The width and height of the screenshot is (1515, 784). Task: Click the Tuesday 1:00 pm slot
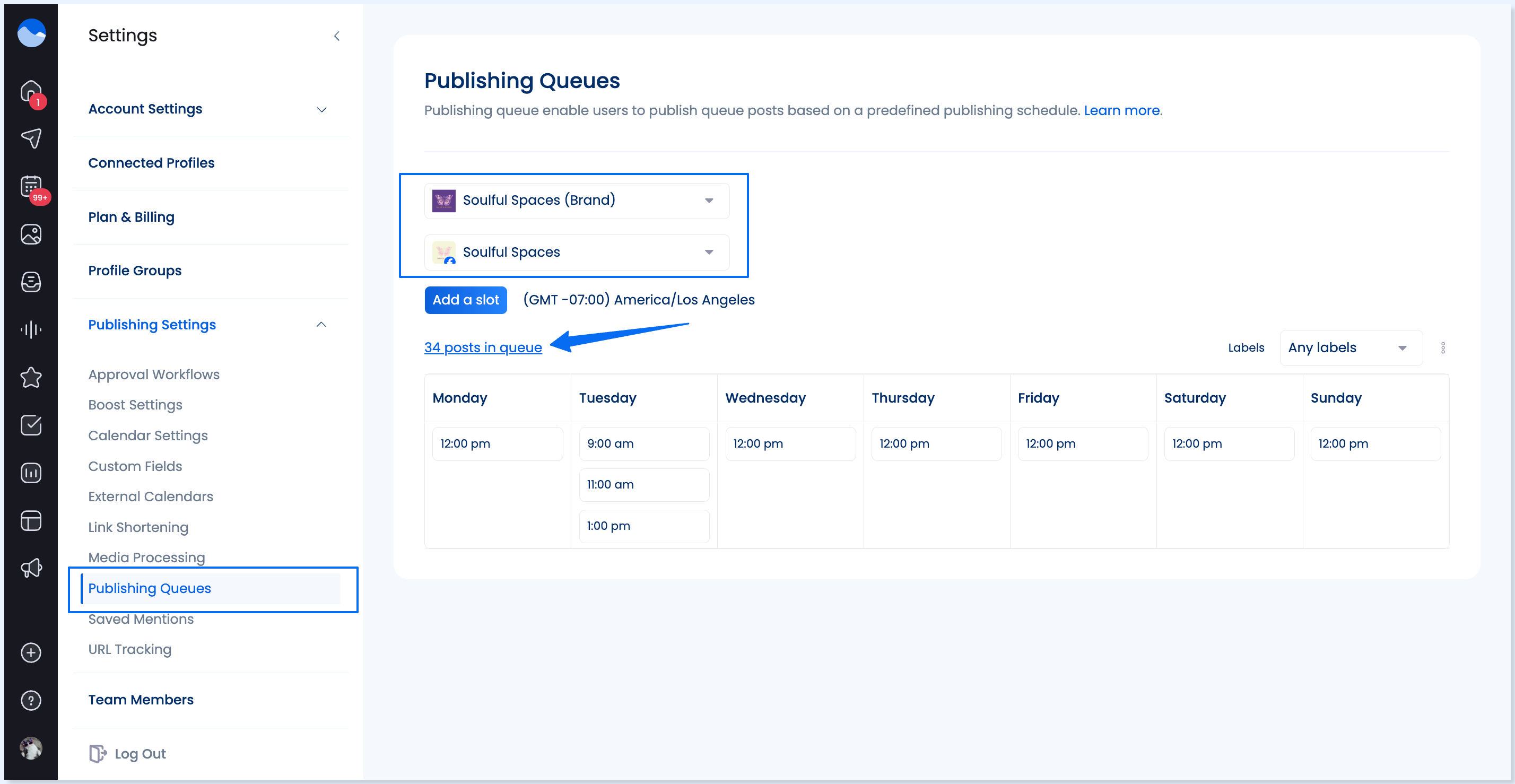pyautogui.click(x=644, y=526)
